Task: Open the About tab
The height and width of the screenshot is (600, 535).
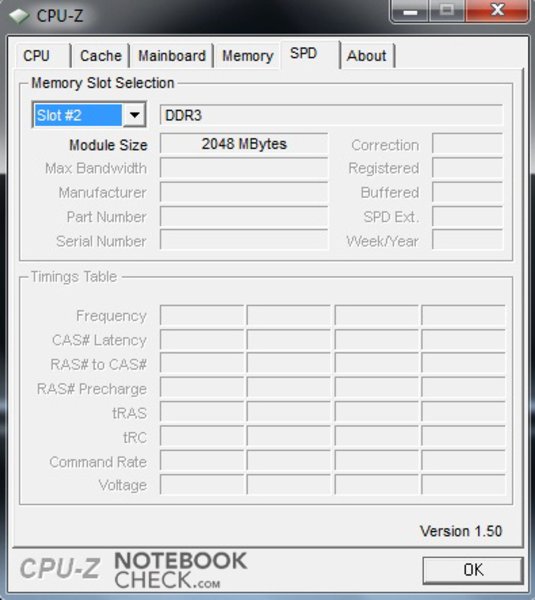Action: 367,56
